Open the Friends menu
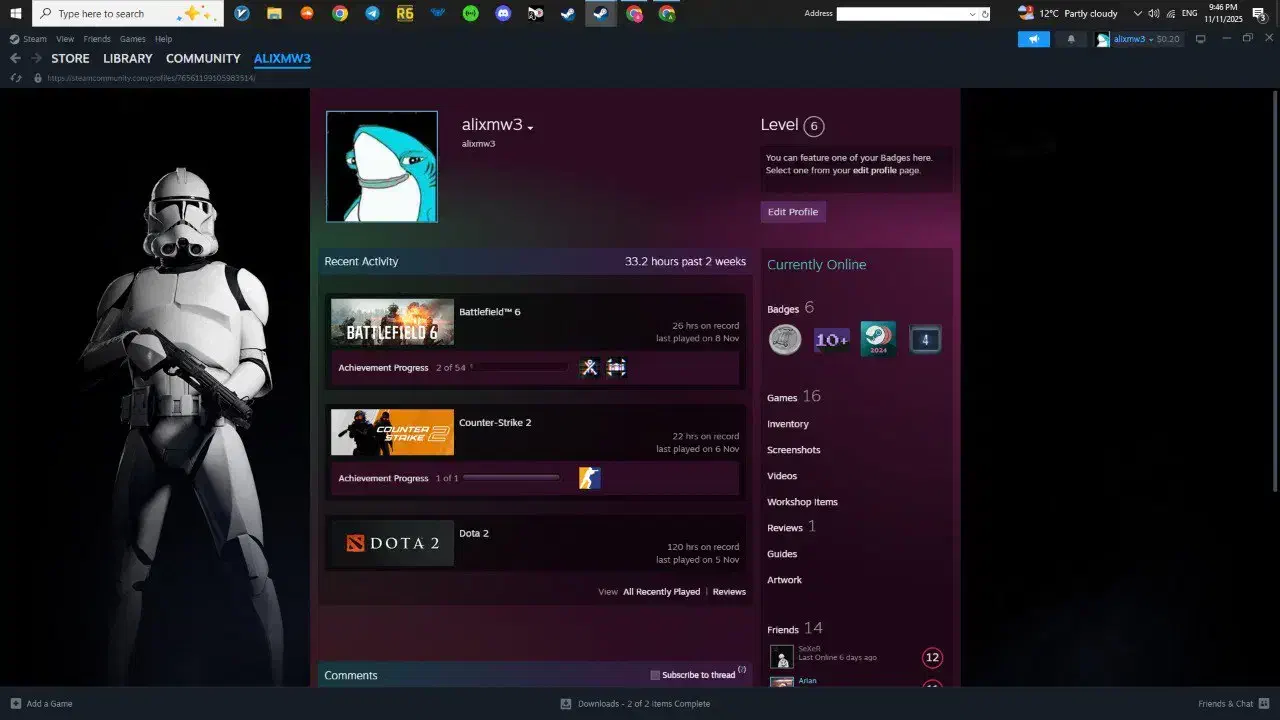This screenshot has height=720, width=1280. tap(97, 39)
